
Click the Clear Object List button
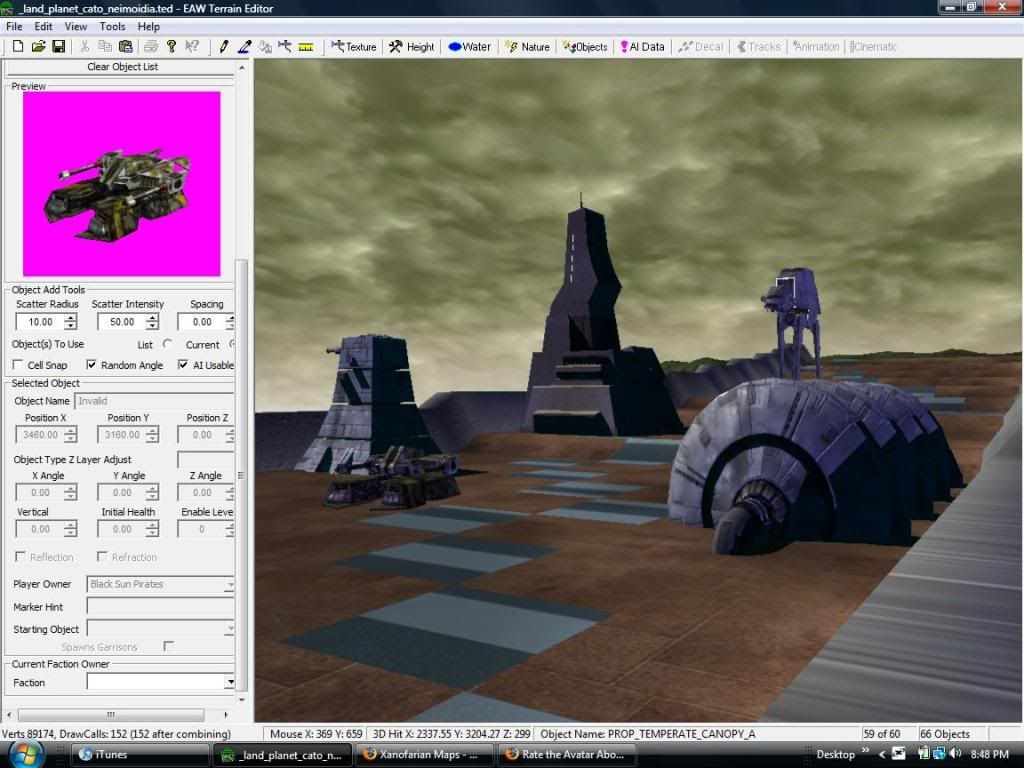click(122, 67)
